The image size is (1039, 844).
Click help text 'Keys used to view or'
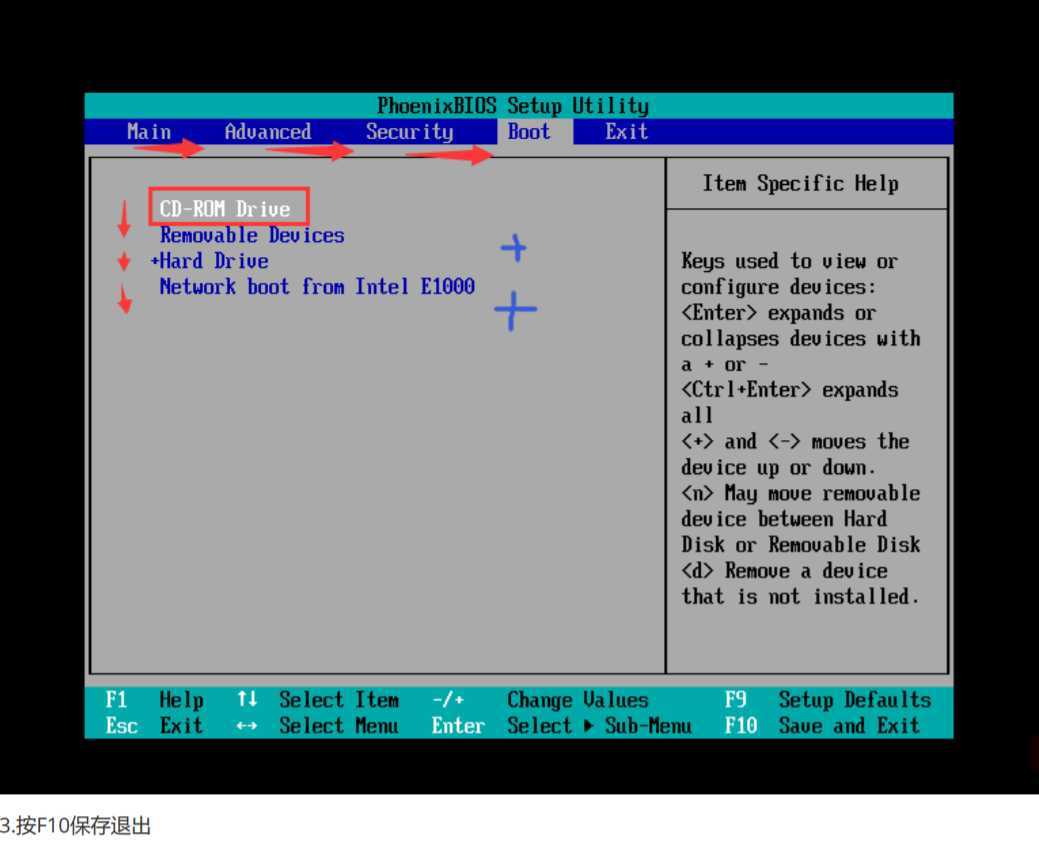[790, 260]
